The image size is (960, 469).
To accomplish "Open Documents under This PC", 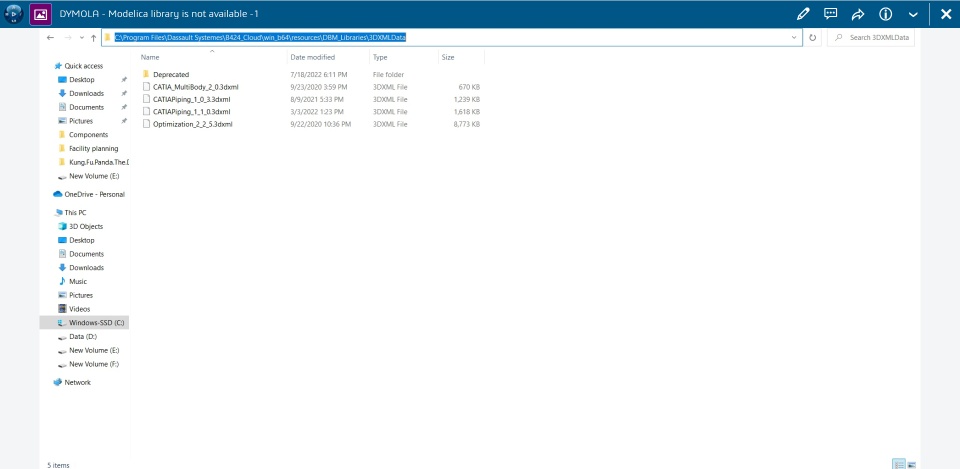I will 86,254.
